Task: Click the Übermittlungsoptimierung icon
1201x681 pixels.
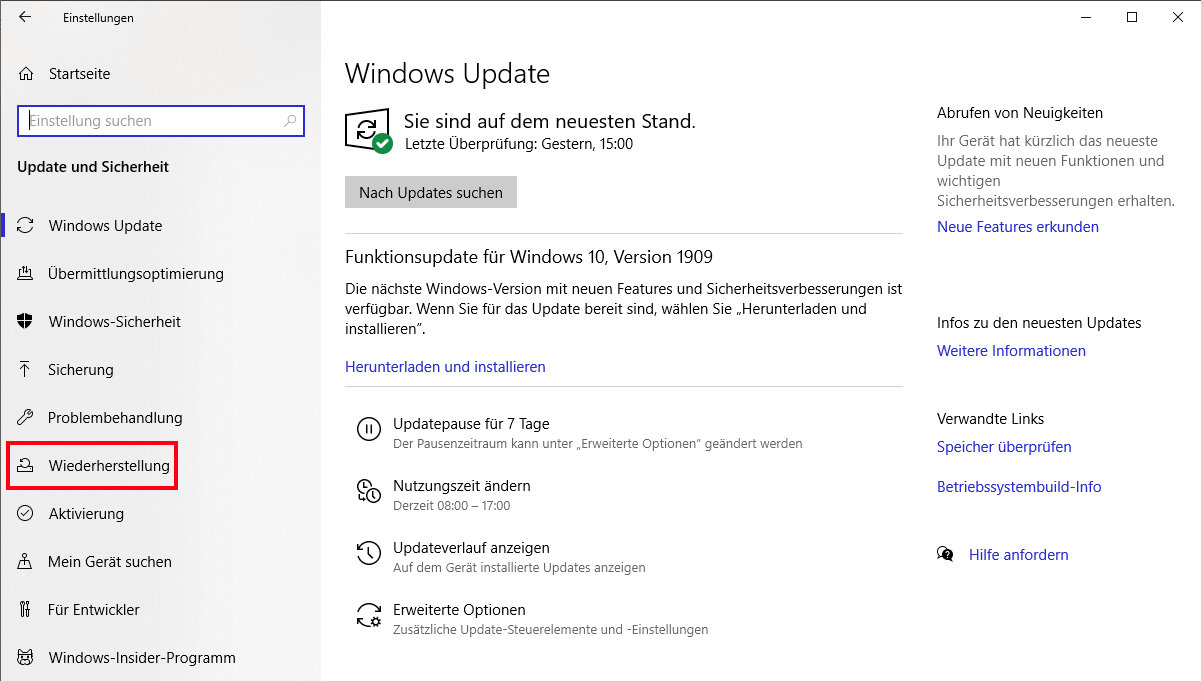Action: pos(26,274)
